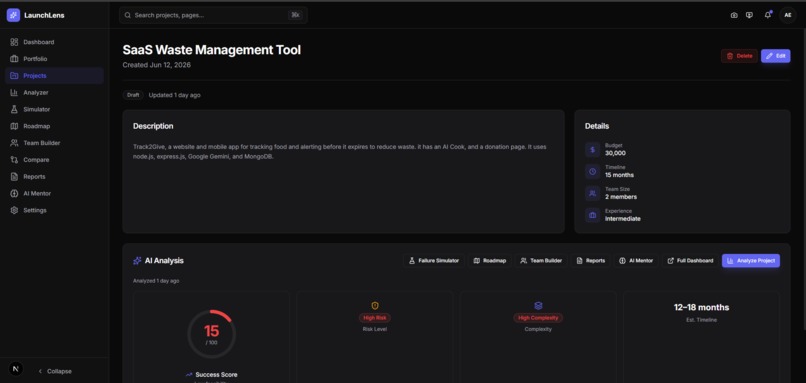Image resolution: width=806 pixels, height=383 pixels.
Task: Click the Settings gear icon in sidebar
Action: coord(14,210)
